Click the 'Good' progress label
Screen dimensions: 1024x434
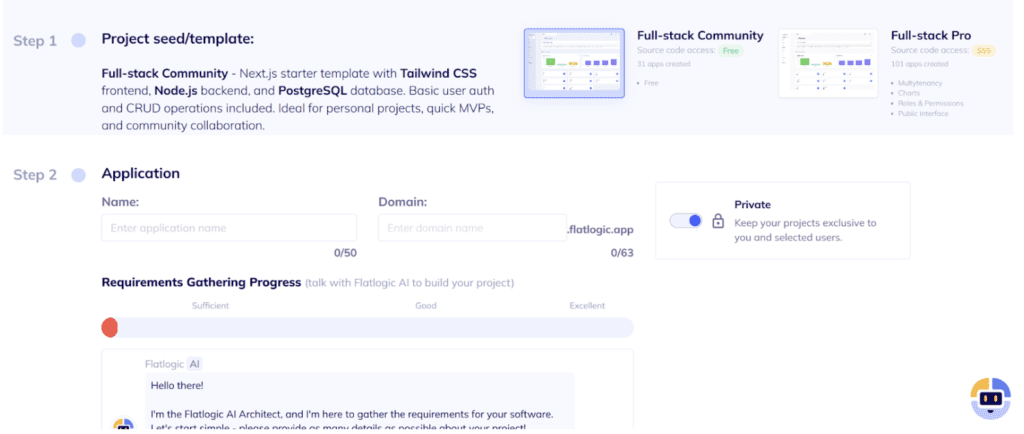tap(426, 305)
